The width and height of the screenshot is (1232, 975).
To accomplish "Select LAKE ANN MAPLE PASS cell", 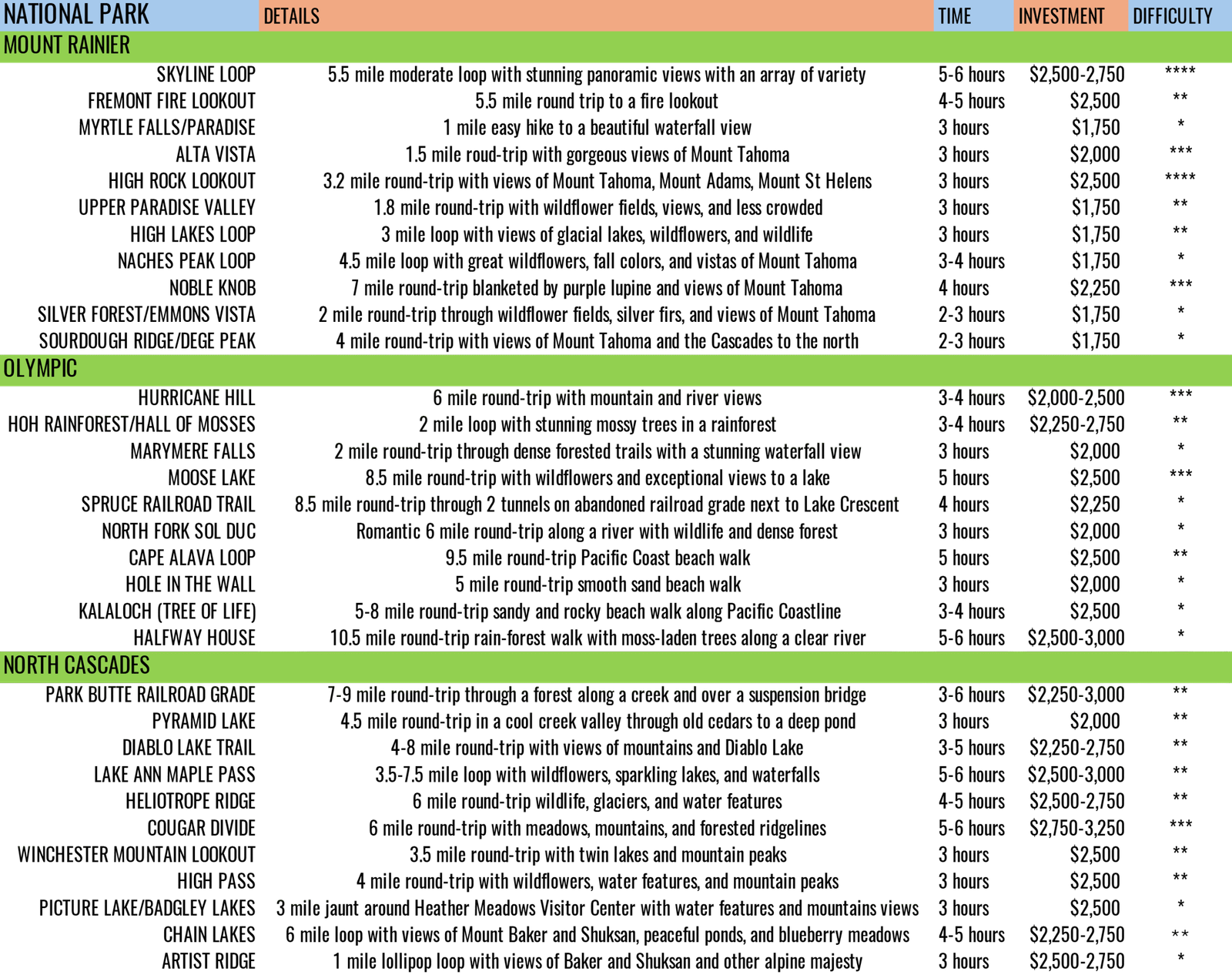I will point(175,775).
